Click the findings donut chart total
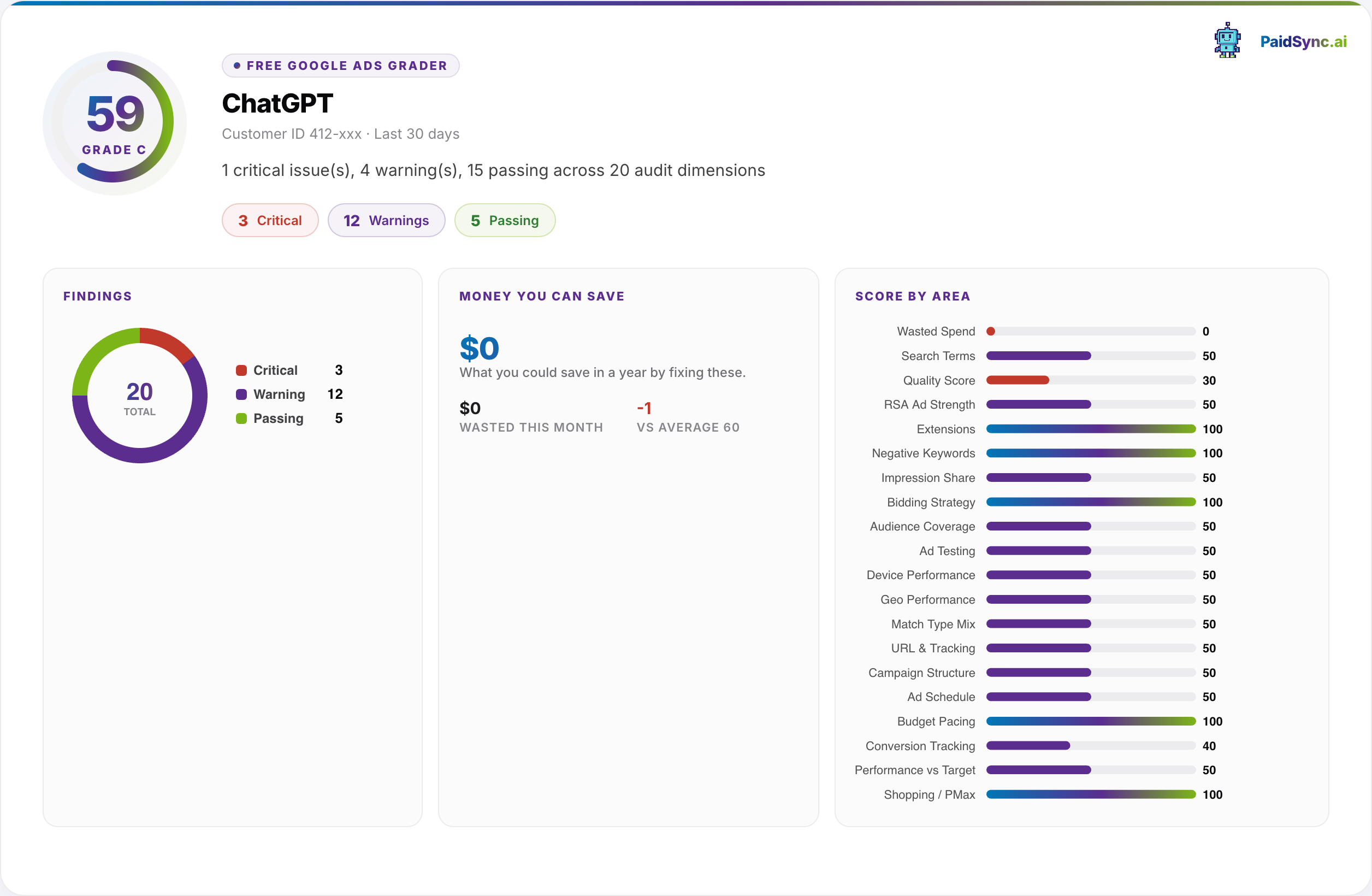The height and width of the screenshot is (896, 1372). 139,397
